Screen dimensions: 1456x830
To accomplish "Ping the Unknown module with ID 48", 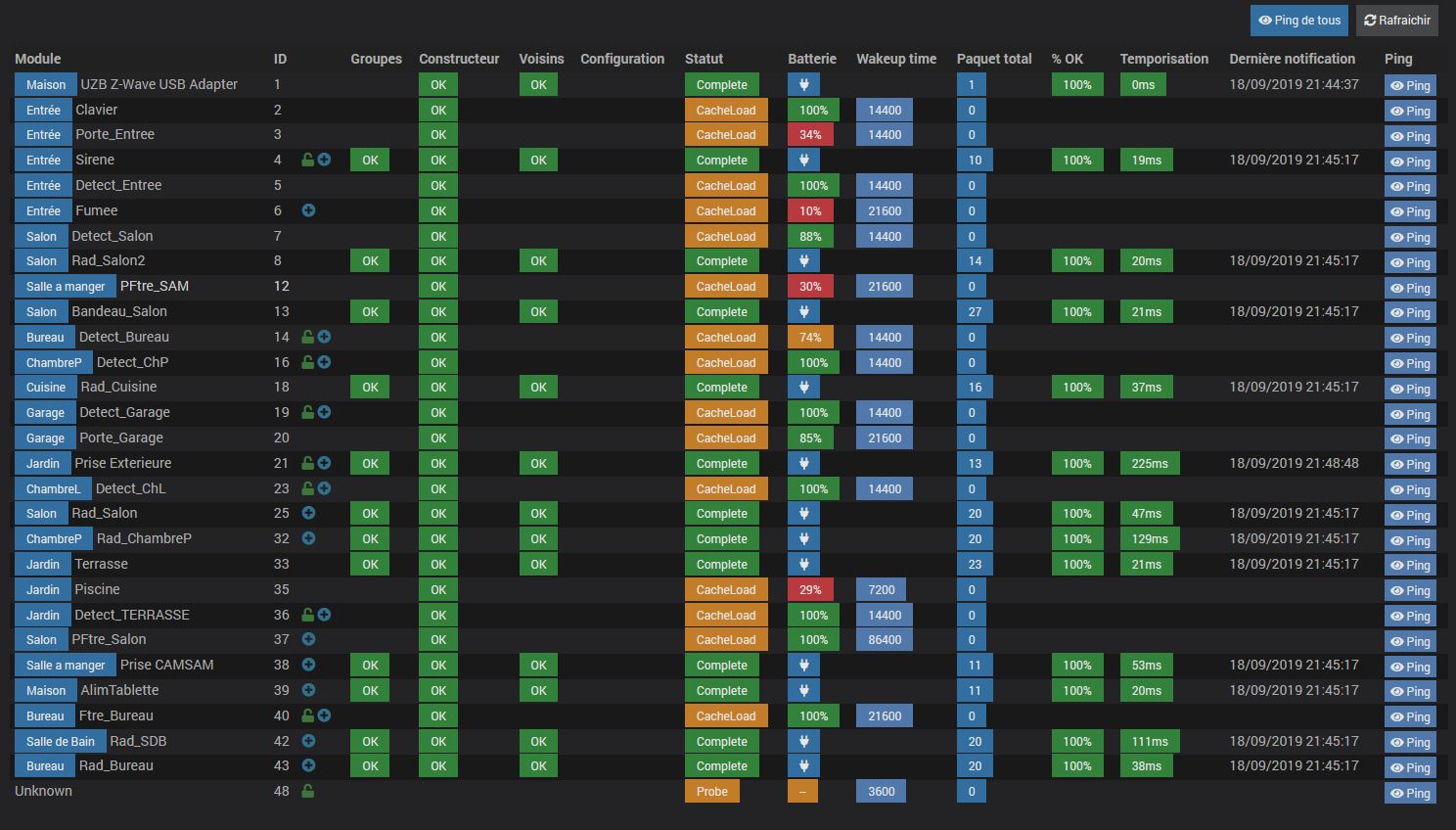I will tap(1410, 794).
